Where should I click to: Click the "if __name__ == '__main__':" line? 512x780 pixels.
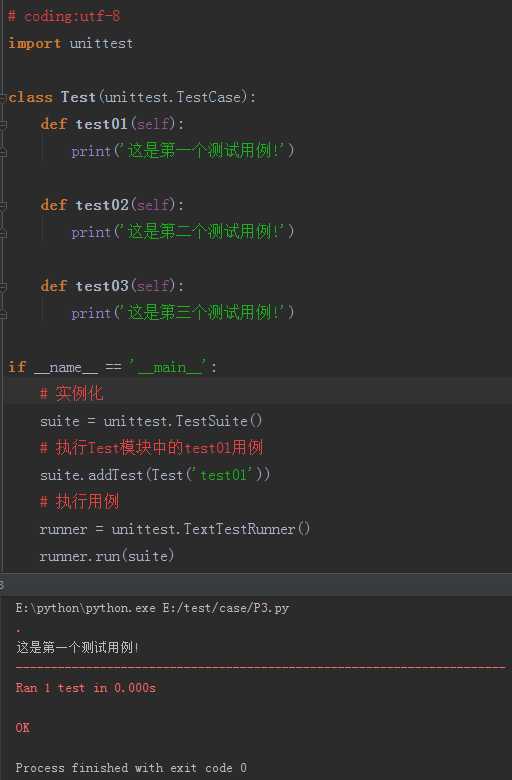112,368
